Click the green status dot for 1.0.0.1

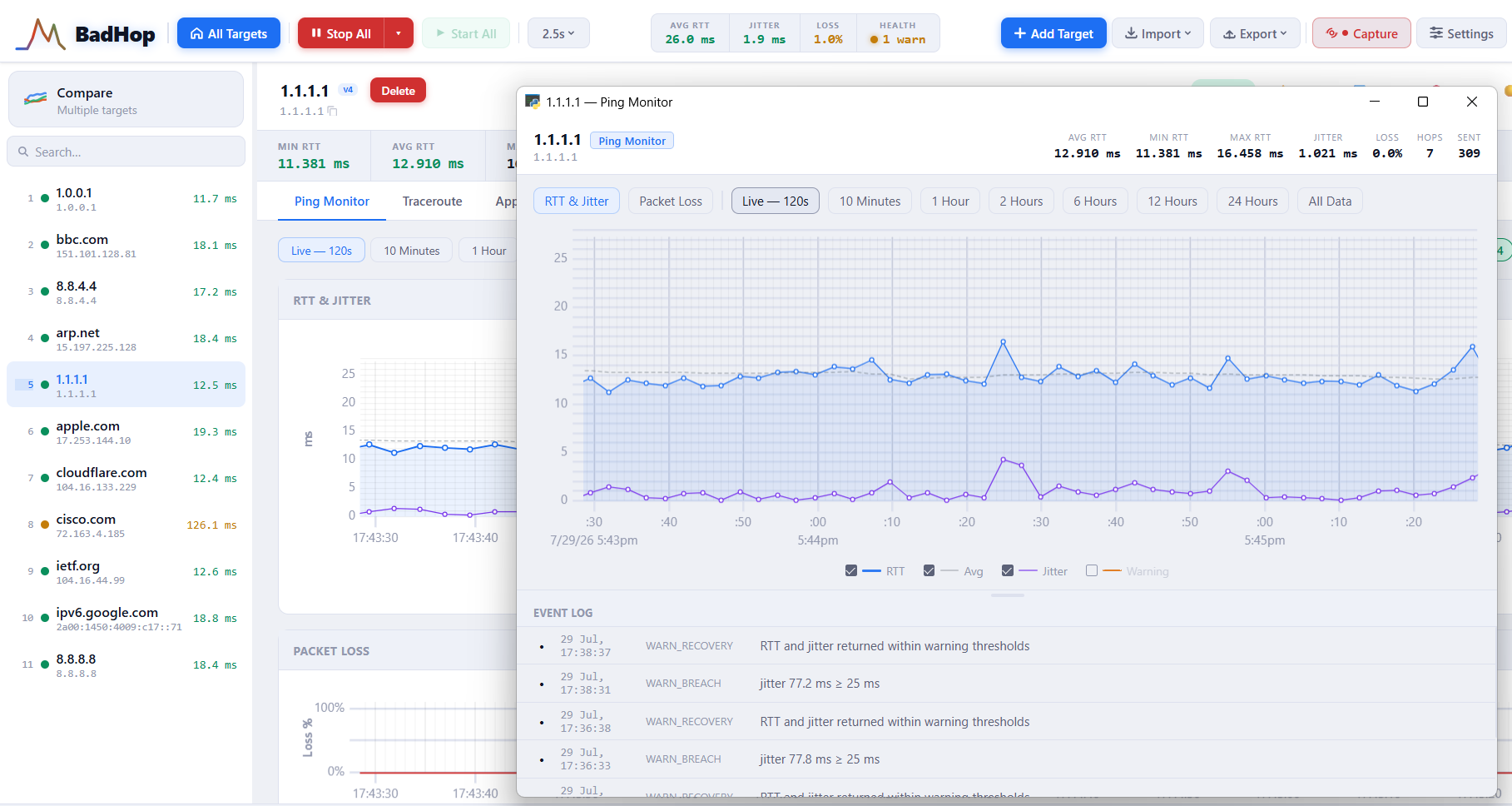click(x=45, y=199)
